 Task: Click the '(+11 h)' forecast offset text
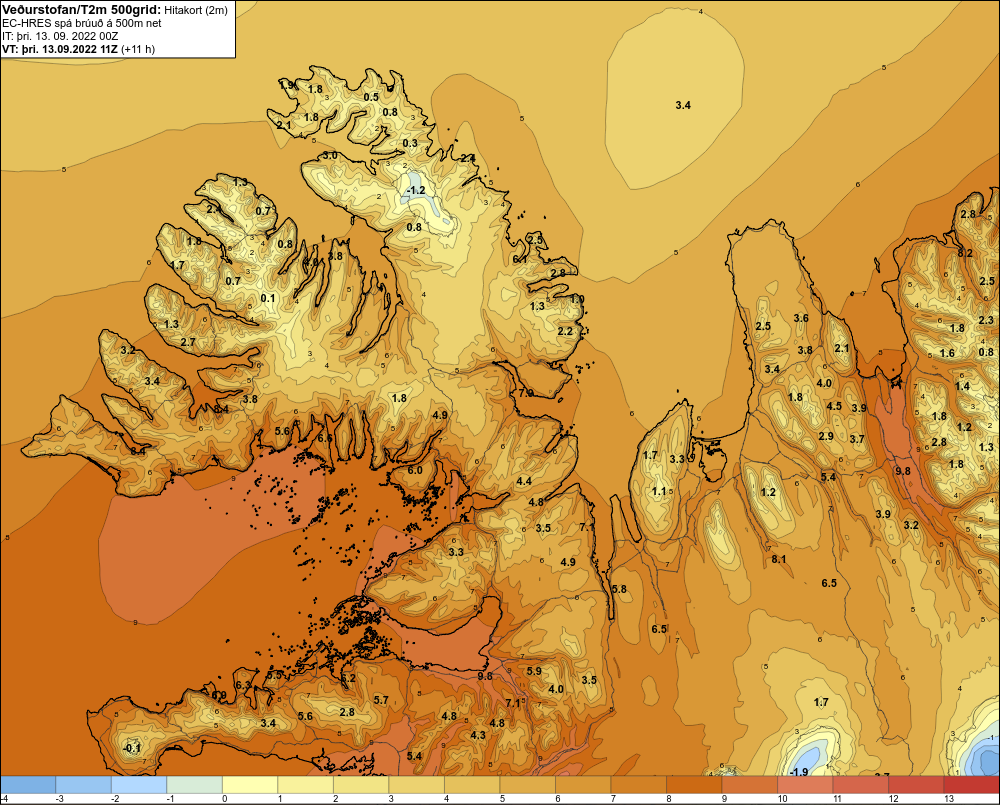pos(138,49)
